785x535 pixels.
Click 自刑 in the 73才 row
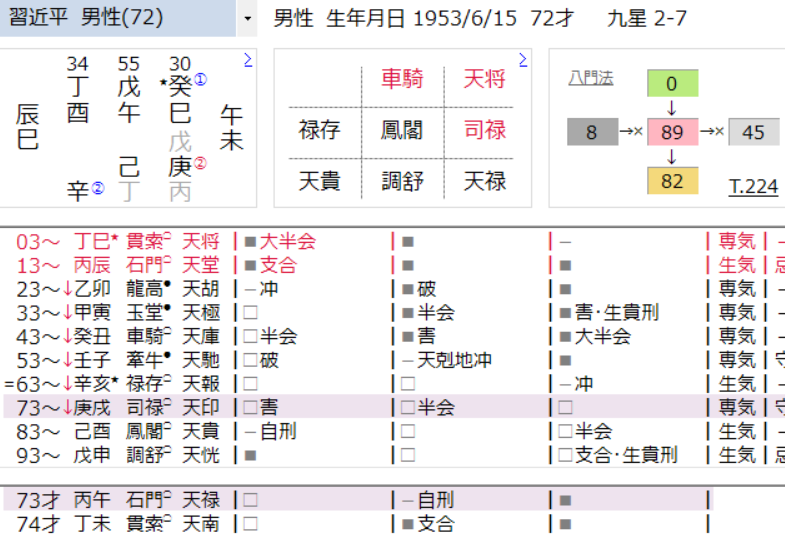tap(436, 499)
